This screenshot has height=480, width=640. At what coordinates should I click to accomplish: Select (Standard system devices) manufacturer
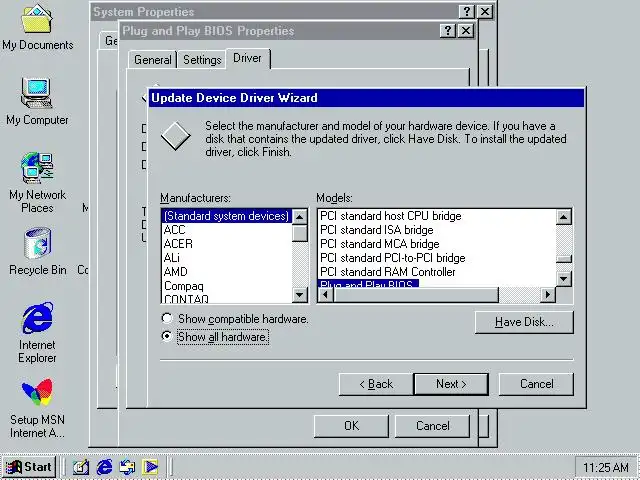coord(226,216)
